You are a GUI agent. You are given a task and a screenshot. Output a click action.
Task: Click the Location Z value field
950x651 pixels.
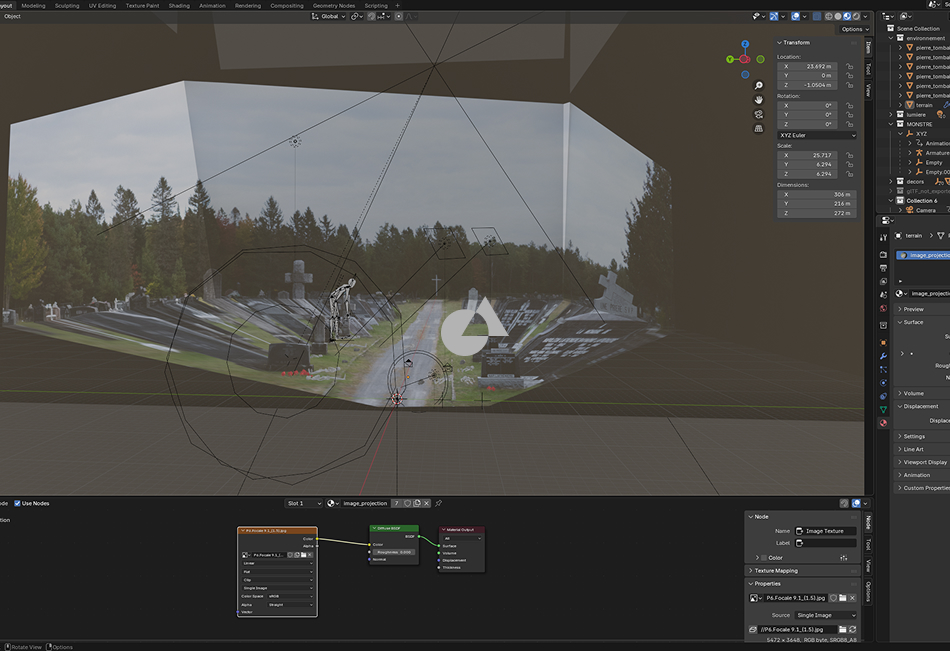pos(811,85)
